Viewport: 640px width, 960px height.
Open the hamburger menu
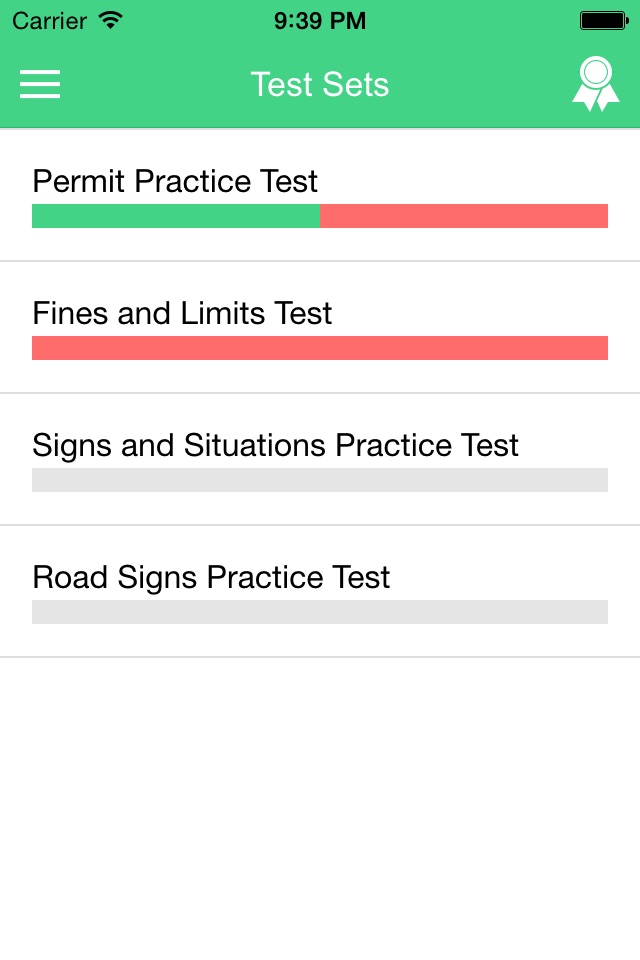(40, 84)
